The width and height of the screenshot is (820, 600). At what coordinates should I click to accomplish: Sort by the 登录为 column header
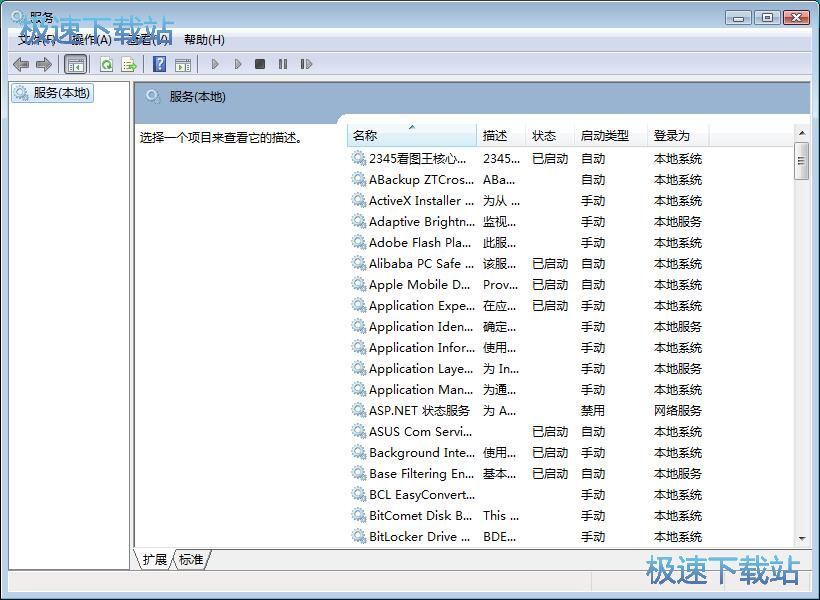678,135
